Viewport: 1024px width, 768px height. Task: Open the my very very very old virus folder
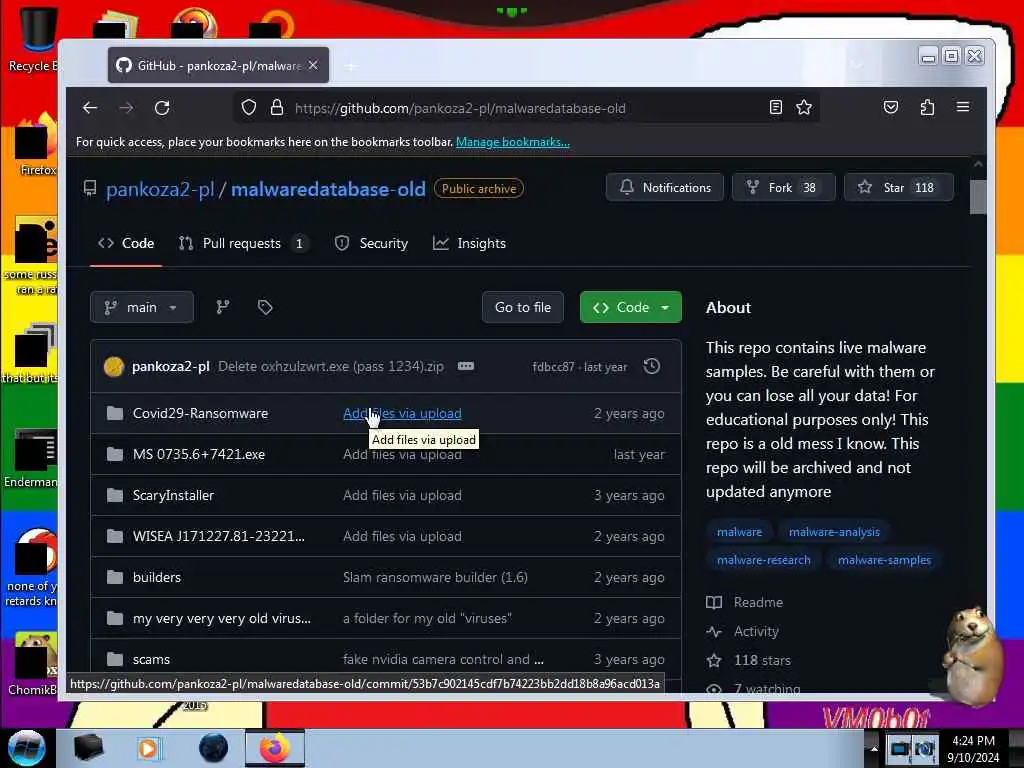(221, 618)
